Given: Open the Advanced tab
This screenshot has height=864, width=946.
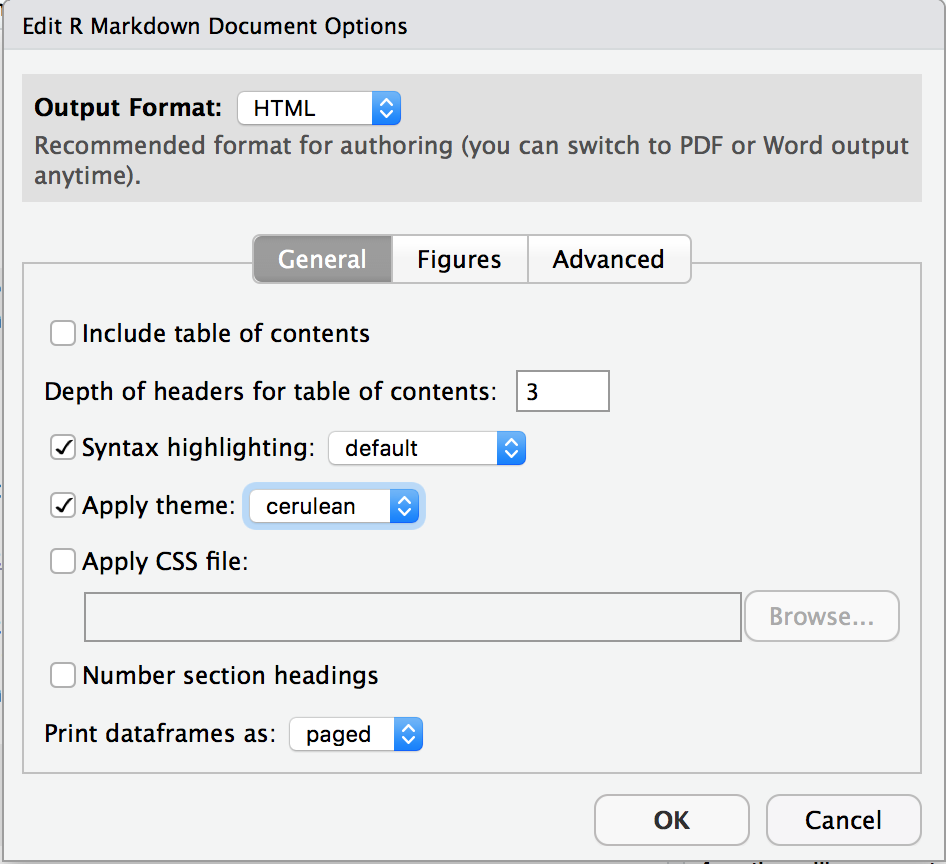Looking at the screenshot, I should [x=609, y=259].
